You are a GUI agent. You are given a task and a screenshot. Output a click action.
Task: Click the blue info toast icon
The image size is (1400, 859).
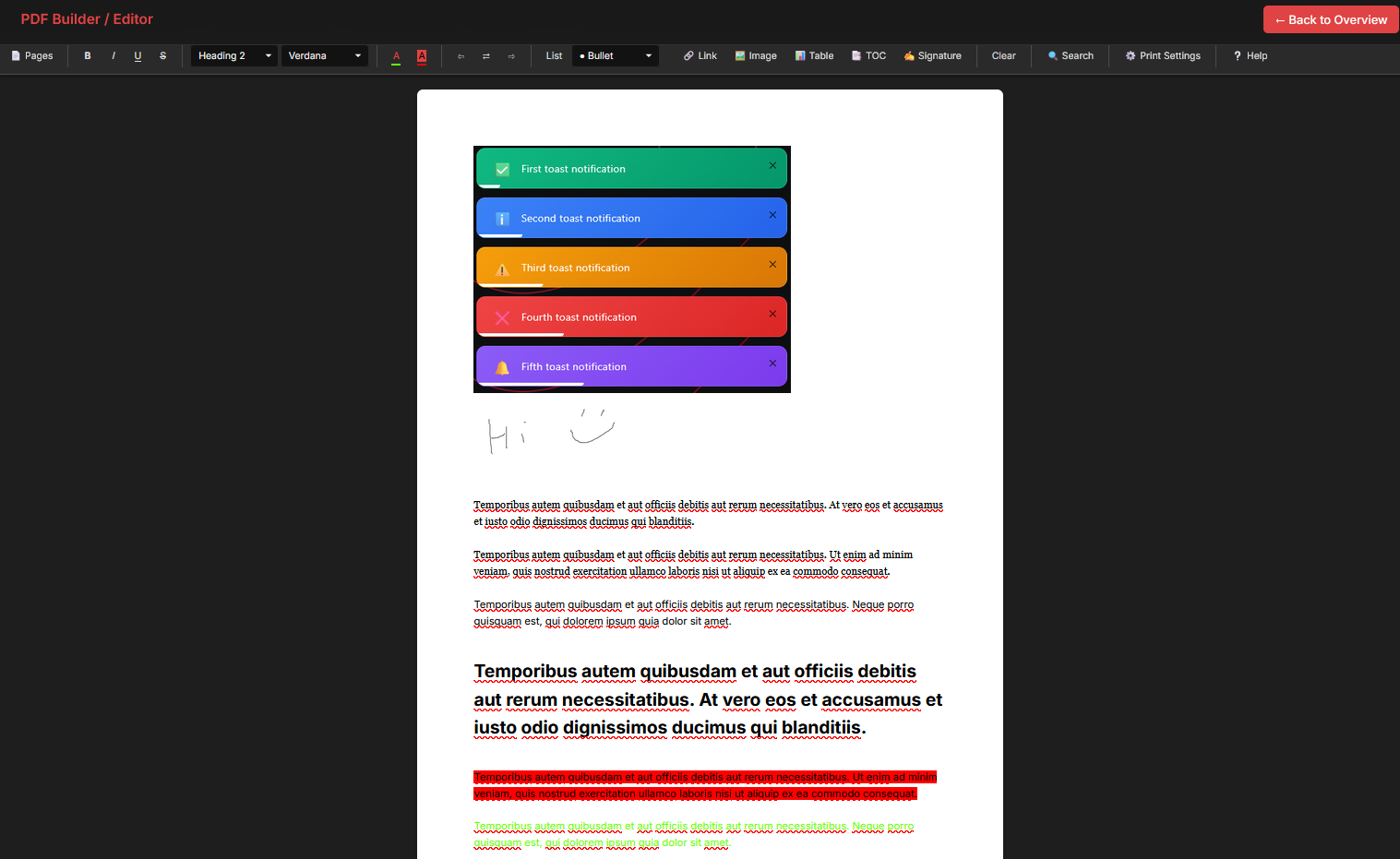(502, 220)
